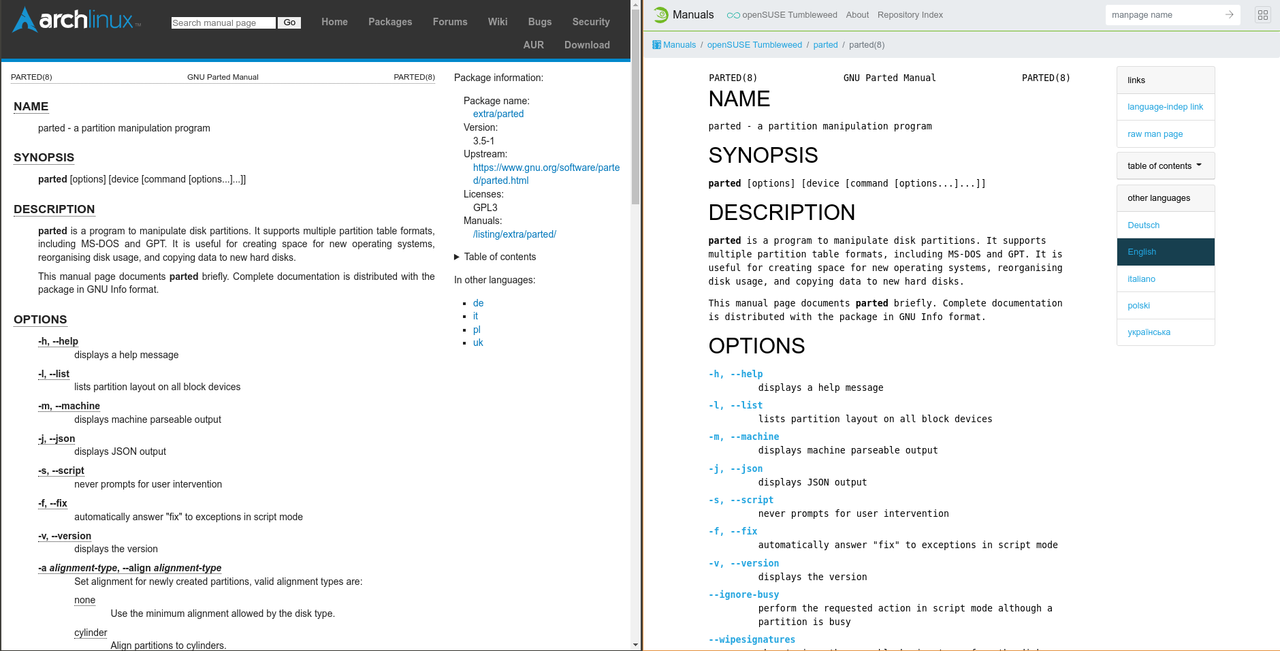
Task: Switch Arch man page to pl language
Action: click(477, 329)
